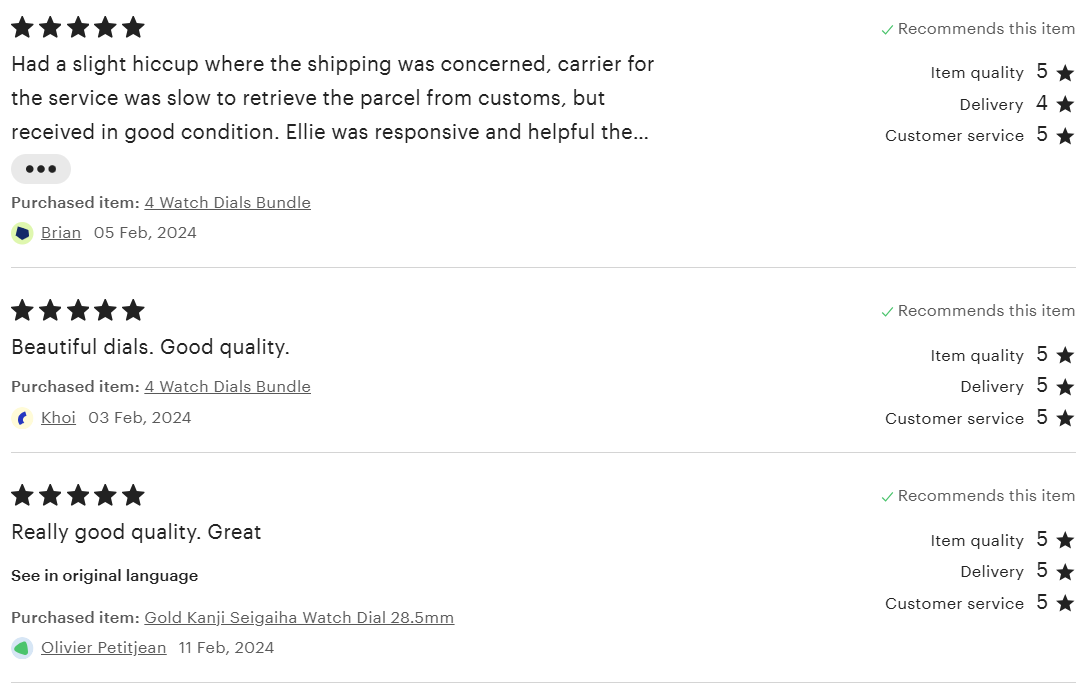The image size is (1091, 694).
Task: Open 4 Watch Dials Bundle from Brian's review
Action: point(227,203)
